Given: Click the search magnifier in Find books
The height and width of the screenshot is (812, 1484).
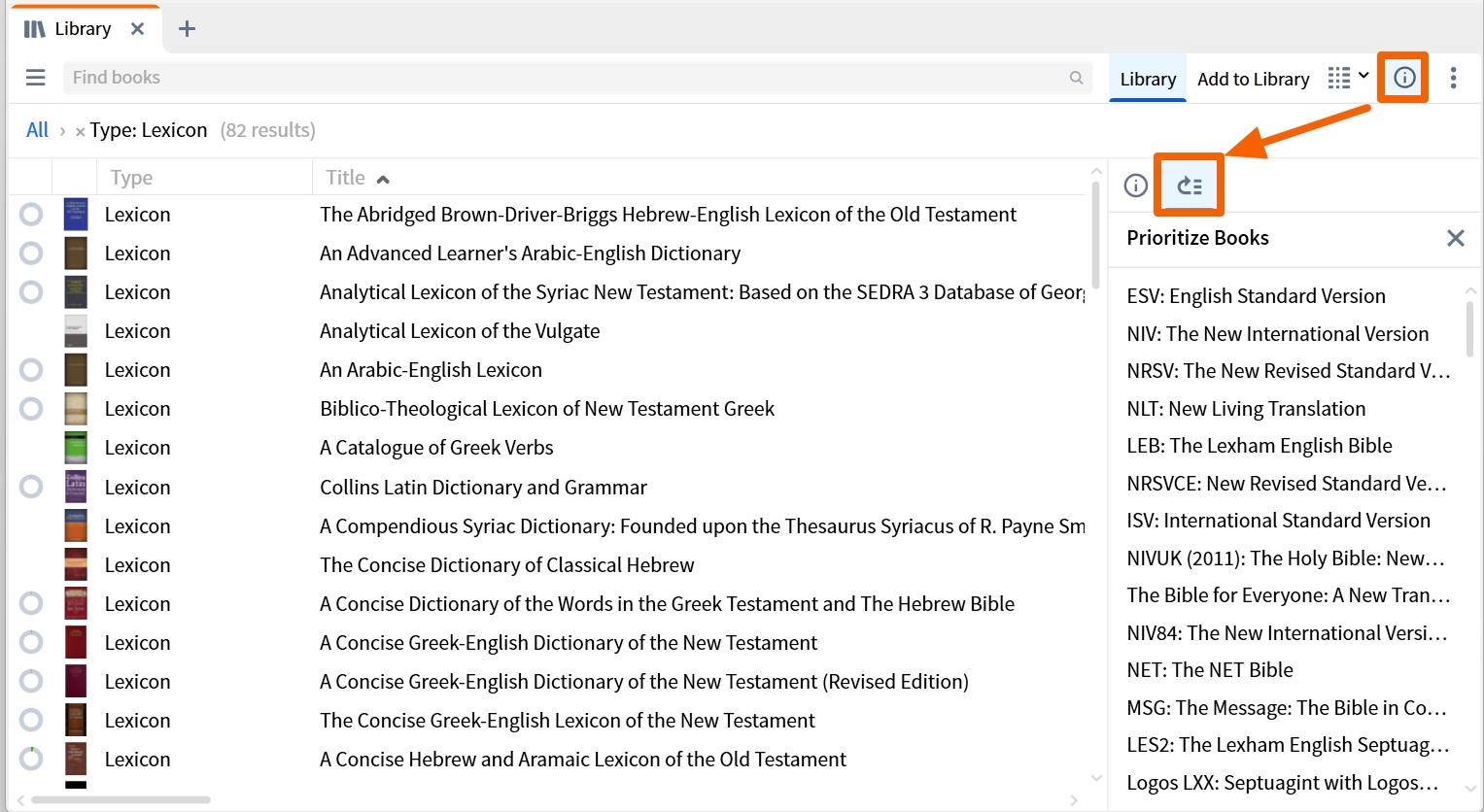Looking at the screenshot, I should click(1076, 78).
